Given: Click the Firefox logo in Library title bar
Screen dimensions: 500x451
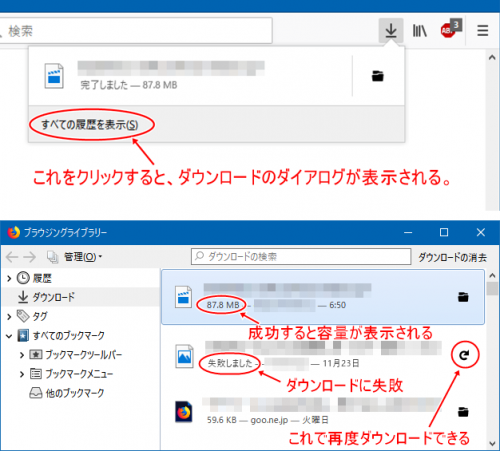Looking at the screenshot, I should tap(14, 232).
